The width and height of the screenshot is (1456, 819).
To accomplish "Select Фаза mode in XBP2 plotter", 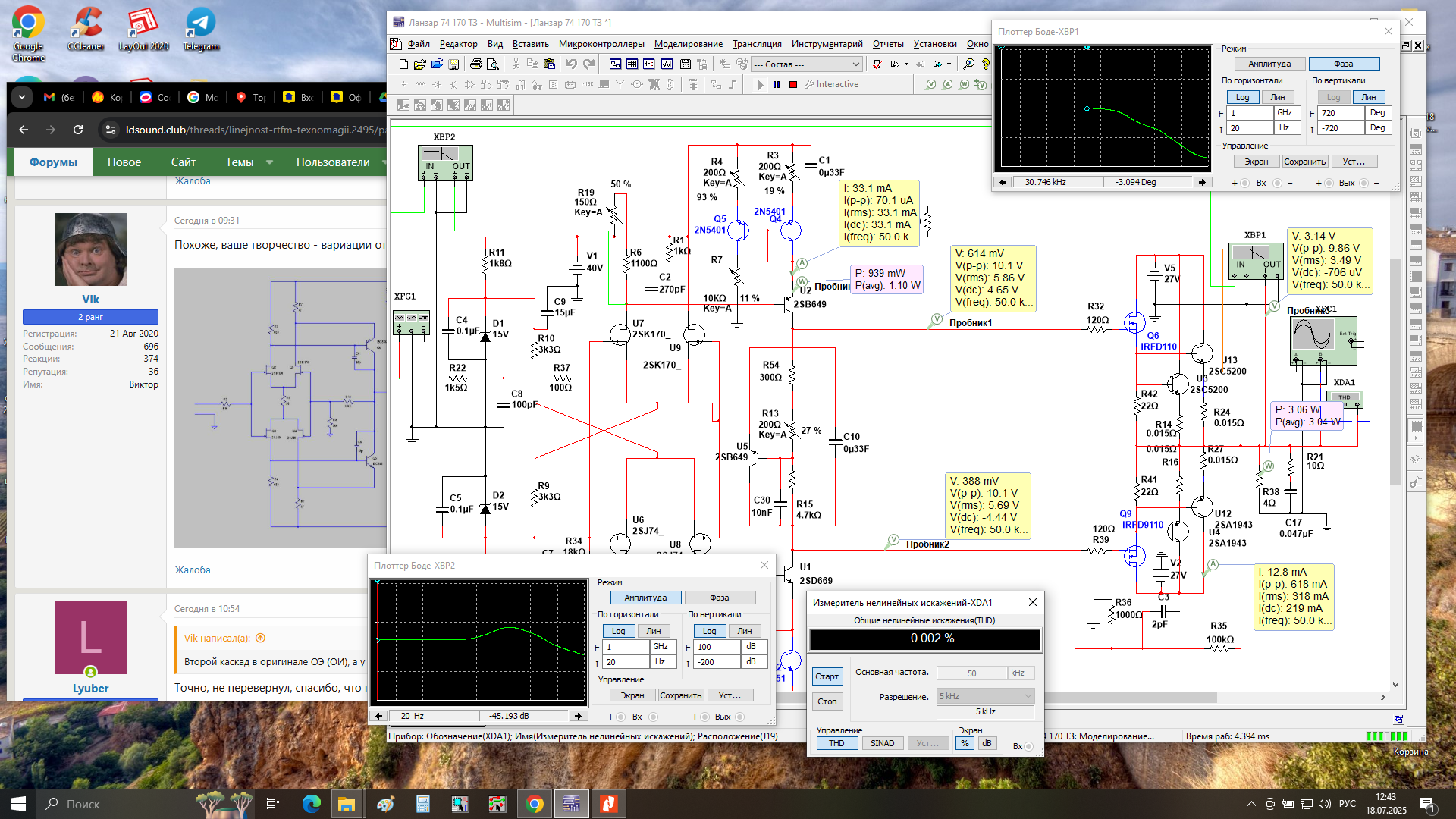I will click(x=720, y=598).
